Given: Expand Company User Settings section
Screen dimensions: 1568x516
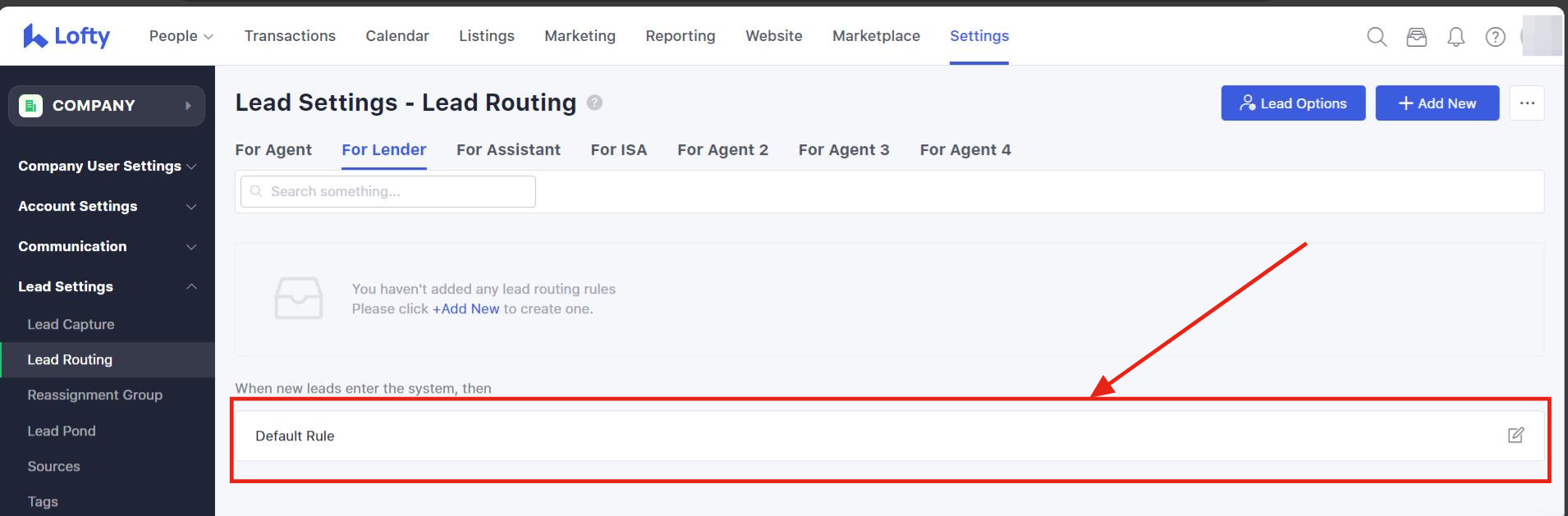Looking at the screenshot, I should [x=107, y=166].
